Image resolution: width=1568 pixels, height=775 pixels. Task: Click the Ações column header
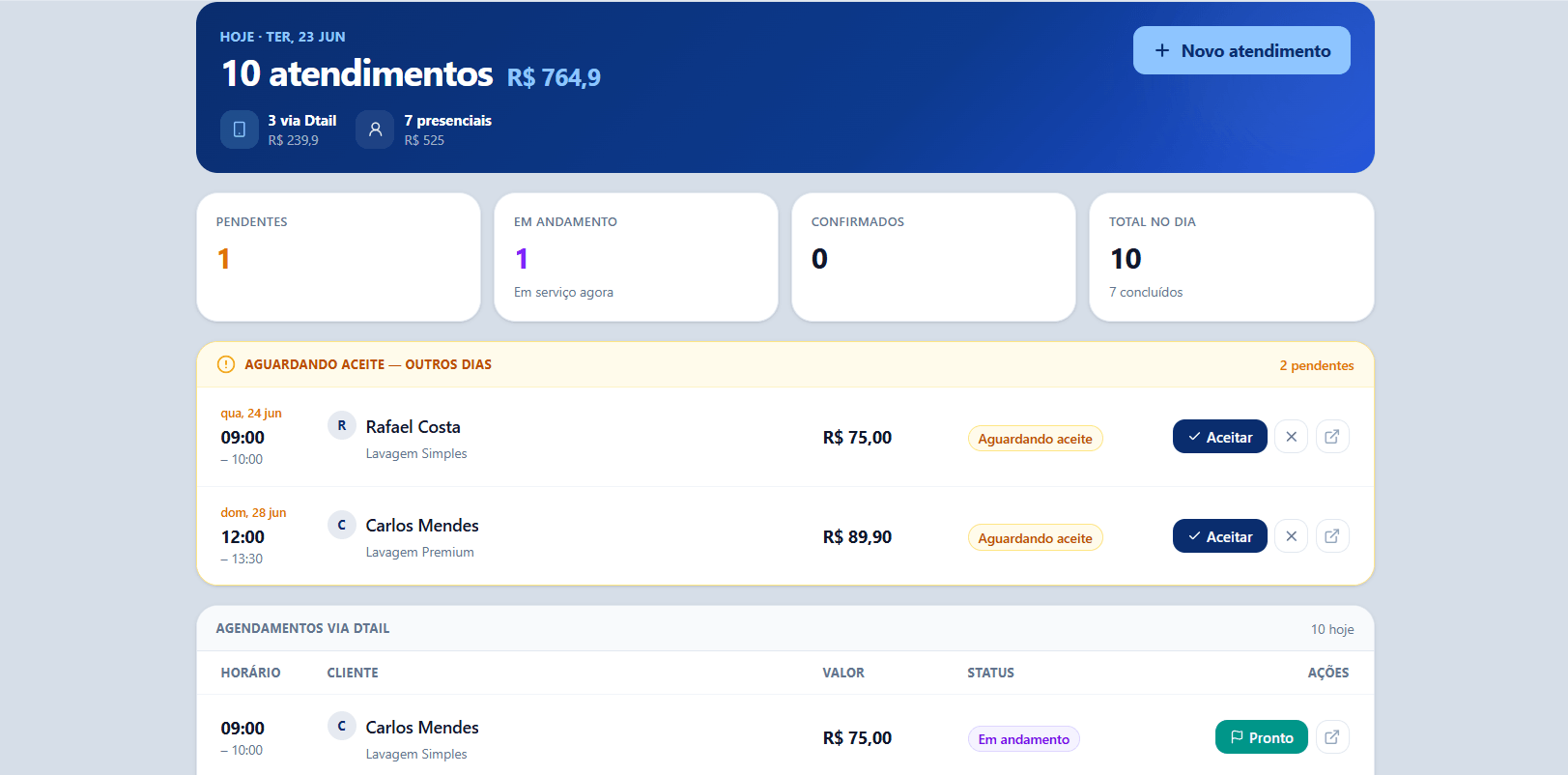(x=1328, y=673)
